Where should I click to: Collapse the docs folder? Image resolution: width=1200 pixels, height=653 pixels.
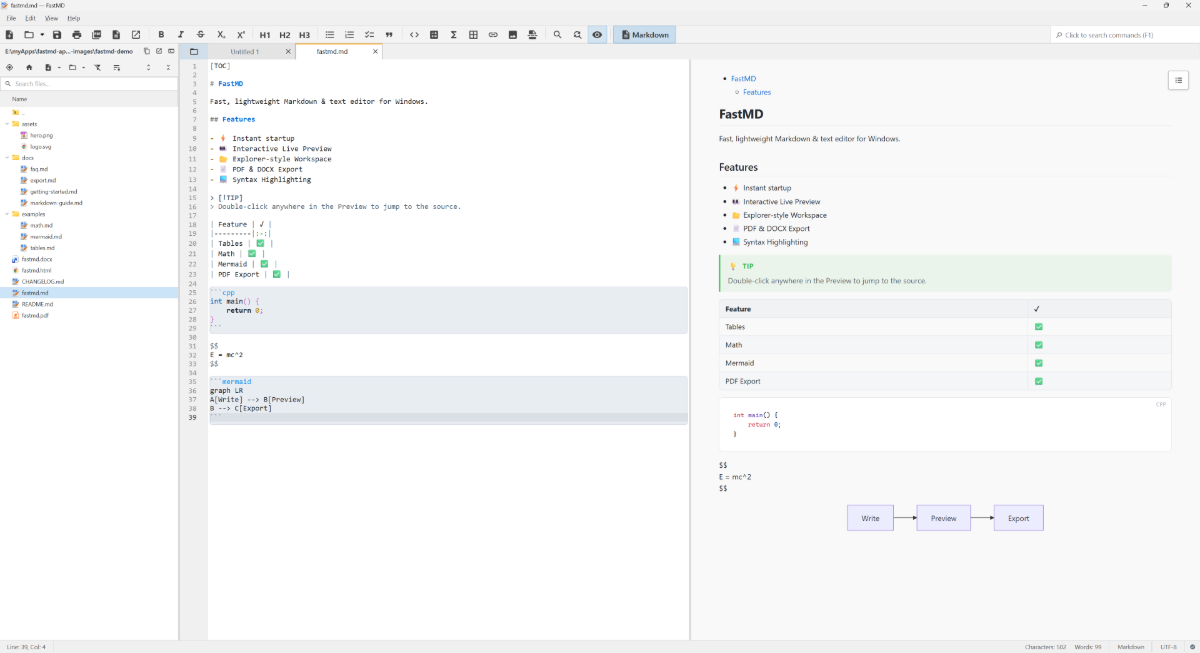tap(7, 158)
